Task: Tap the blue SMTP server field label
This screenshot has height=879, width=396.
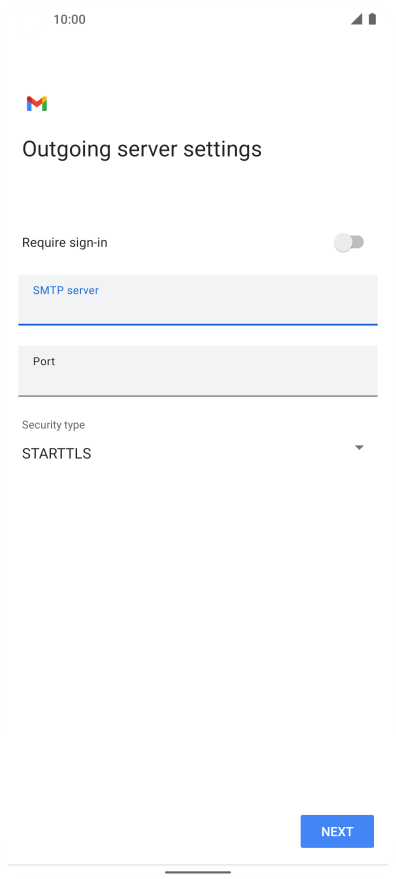Action: coord(66,290)
